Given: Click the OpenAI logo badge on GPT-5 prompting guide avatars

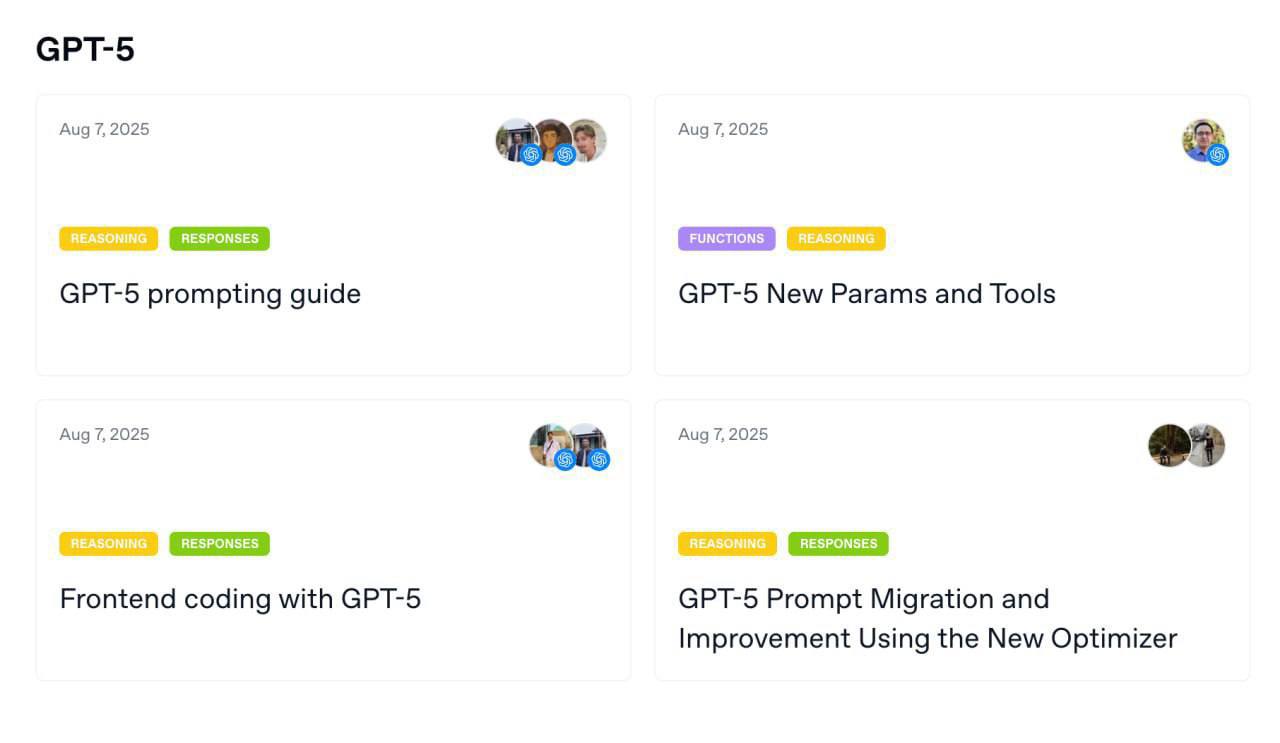Looking at the screenshot, I should click(532, 156).
